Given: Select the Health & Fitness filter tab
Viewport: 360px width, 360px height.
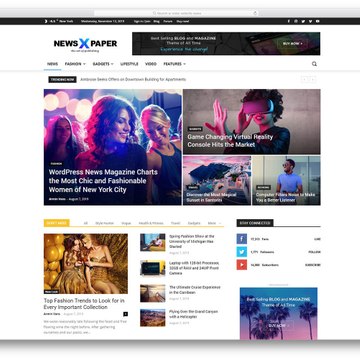Looking at the screenshot, I should point(151,223).
